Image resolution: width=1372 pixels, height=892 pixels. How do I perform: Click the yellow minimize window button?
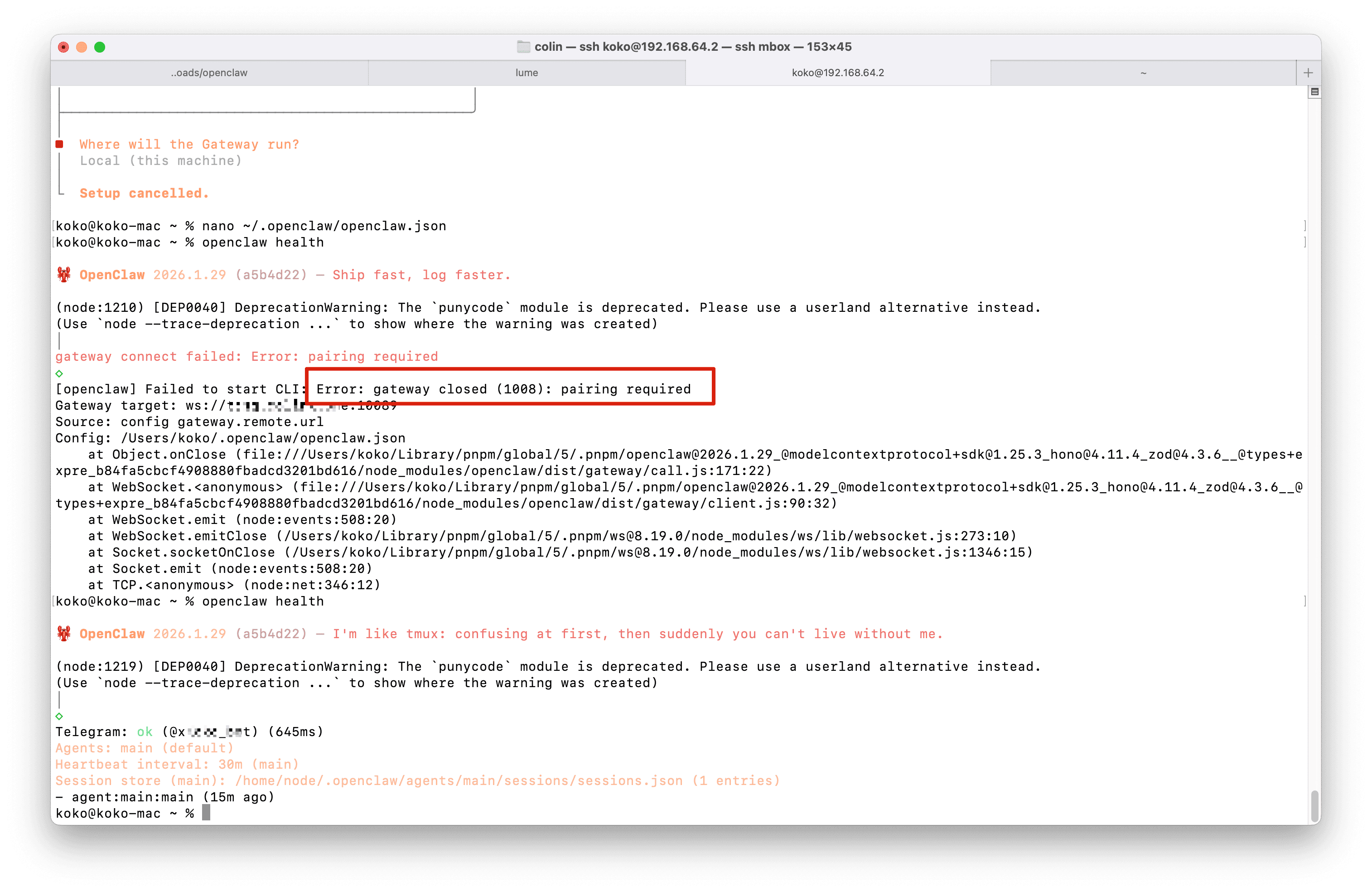click(82, 47)
